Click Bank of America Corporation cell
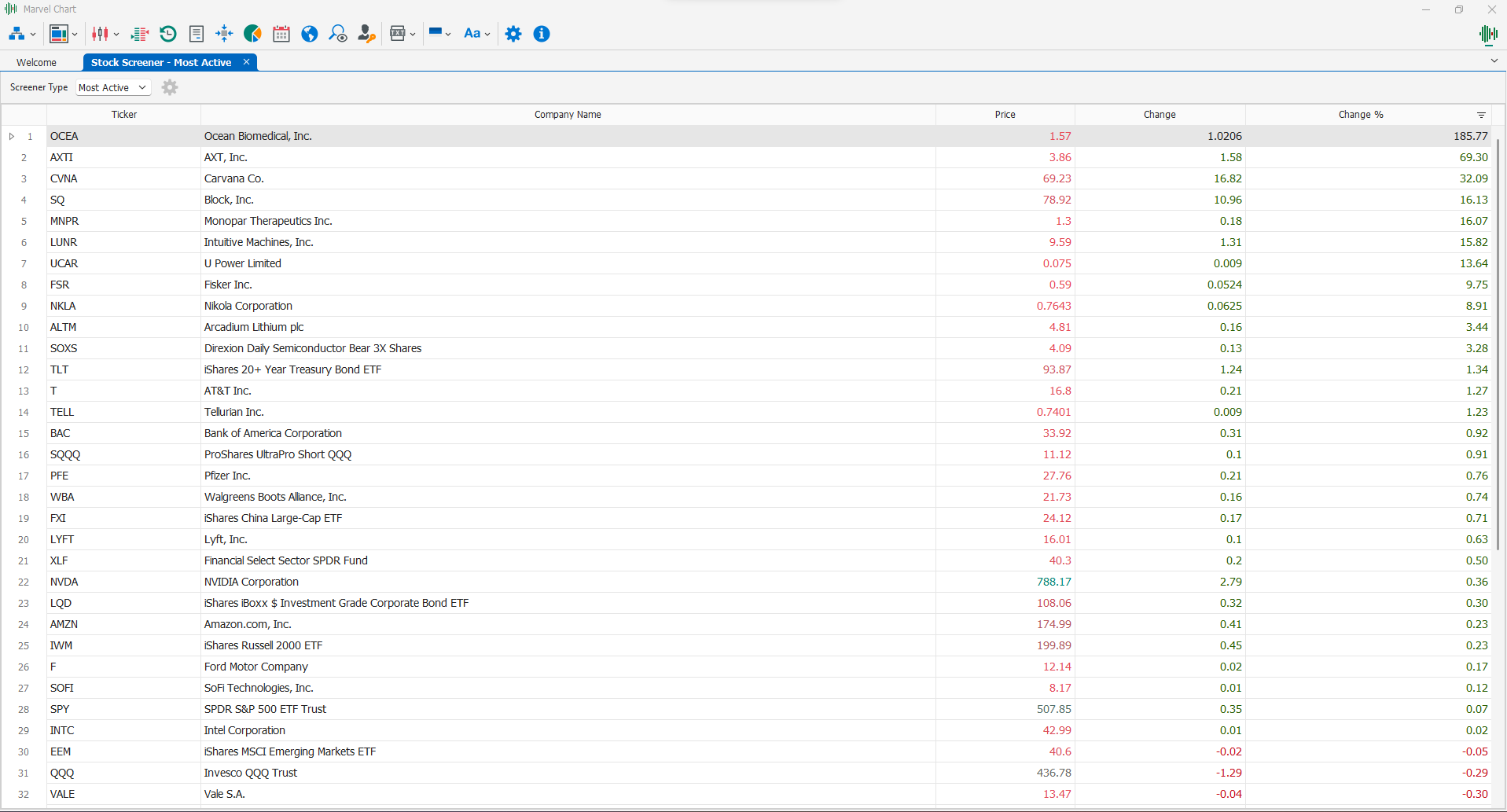 tap(568, 433)
